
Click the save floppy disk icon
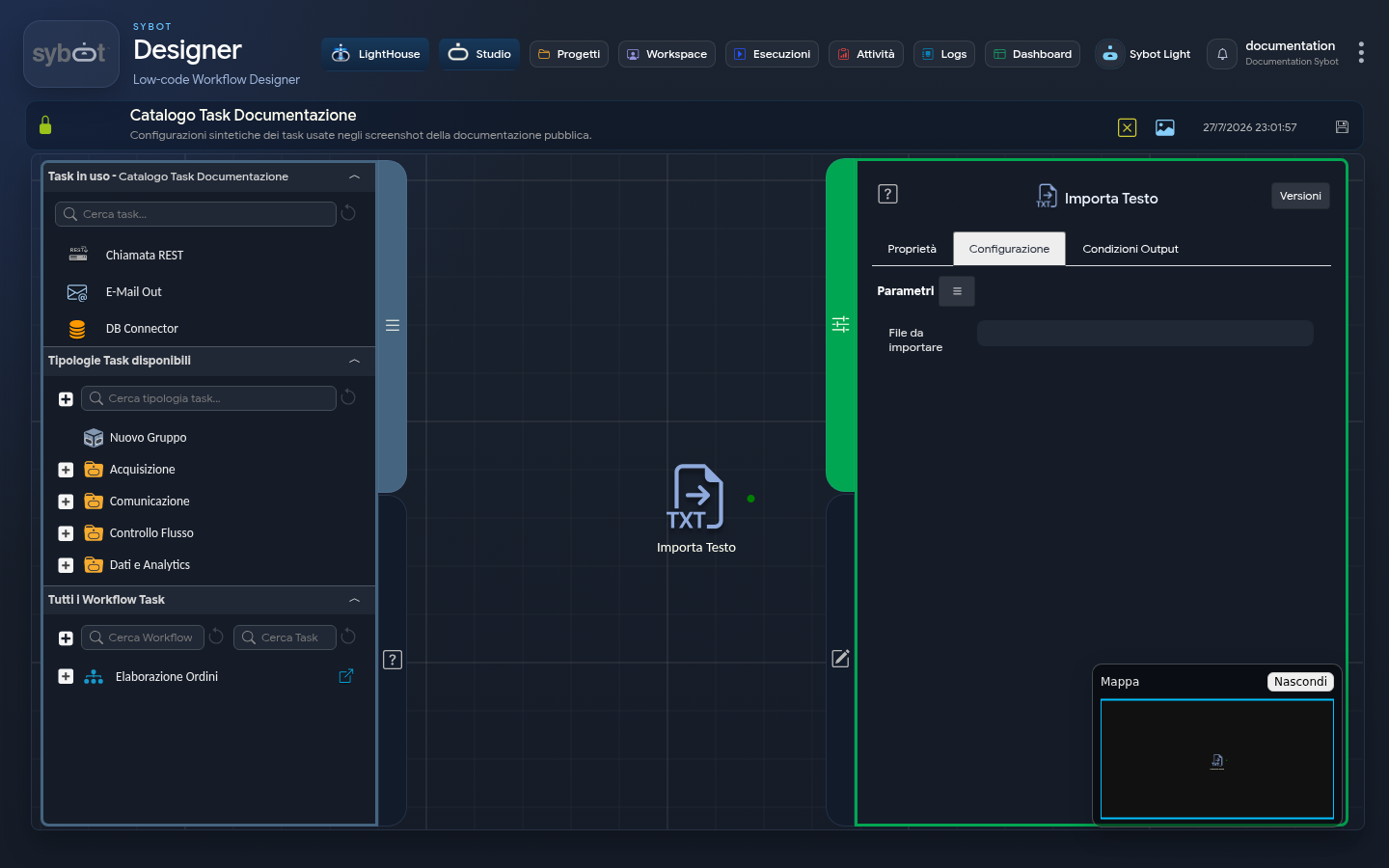1342,127
